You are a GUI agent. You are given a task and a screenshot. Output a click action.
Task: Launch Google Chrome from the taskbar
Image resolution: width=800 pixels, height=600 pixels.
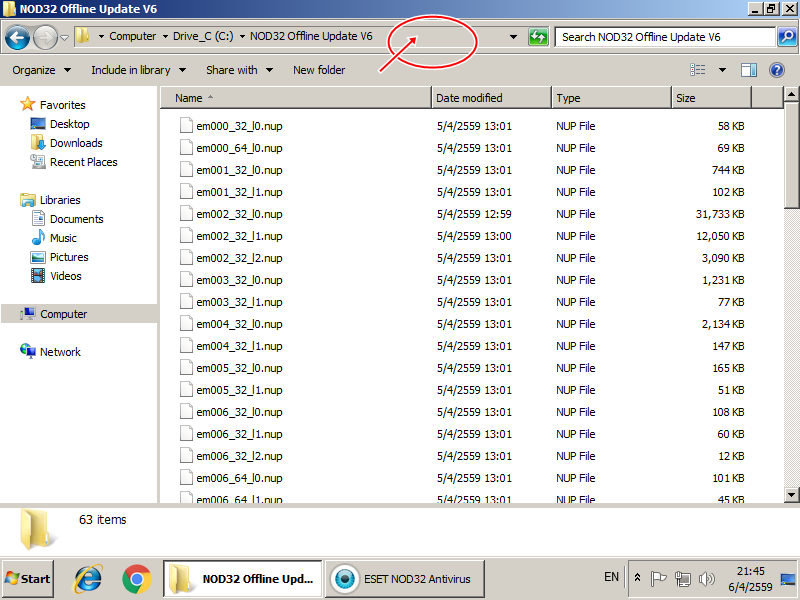[136, 579]
